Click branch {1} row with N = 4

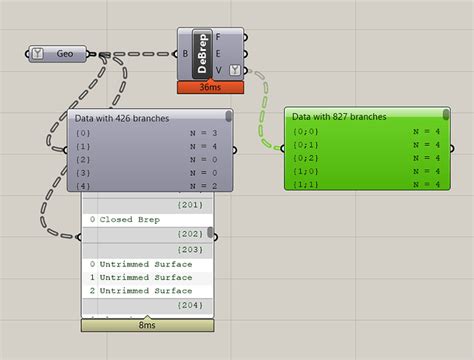coord(147,146)
